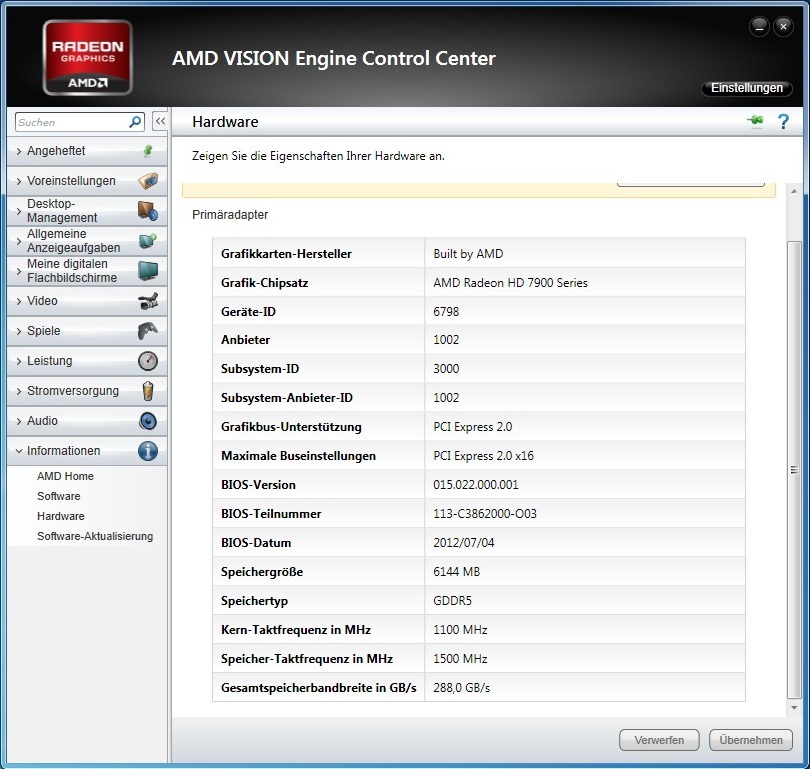Select the Grafikkarten-Hersteller 'Built by AMD' value
The image size is (810, 769).
pyautogui.click(x=468, y=254)
